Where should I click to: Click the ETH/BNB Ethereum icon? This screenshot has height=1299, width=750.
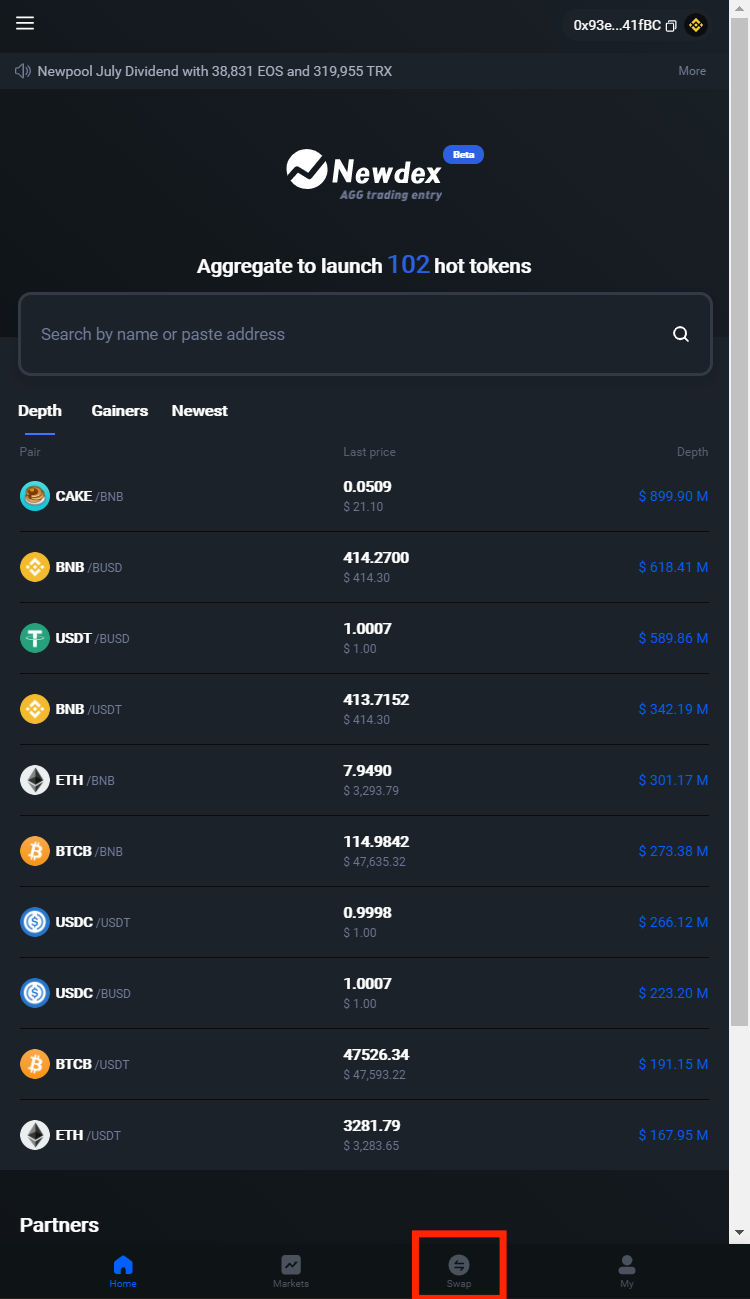[35, 780]
